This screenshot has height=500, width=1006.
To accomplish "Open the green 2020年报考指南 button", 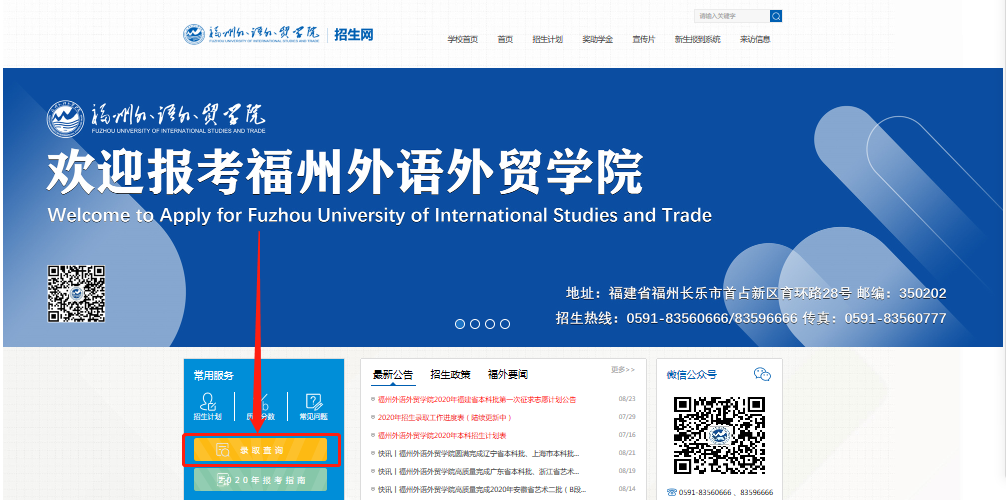I will [x=260, y=480].
